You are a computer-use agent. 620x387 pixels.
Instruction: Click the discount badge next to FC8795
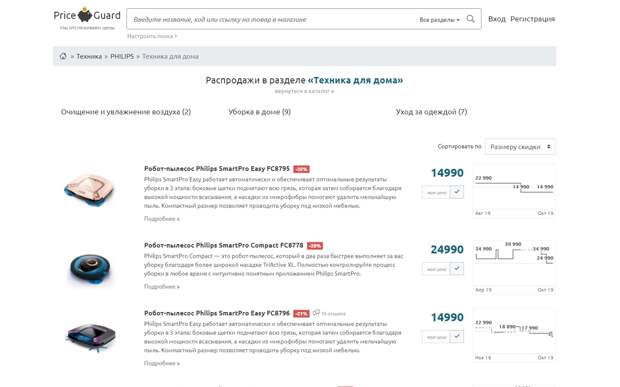tap(301, 169)
